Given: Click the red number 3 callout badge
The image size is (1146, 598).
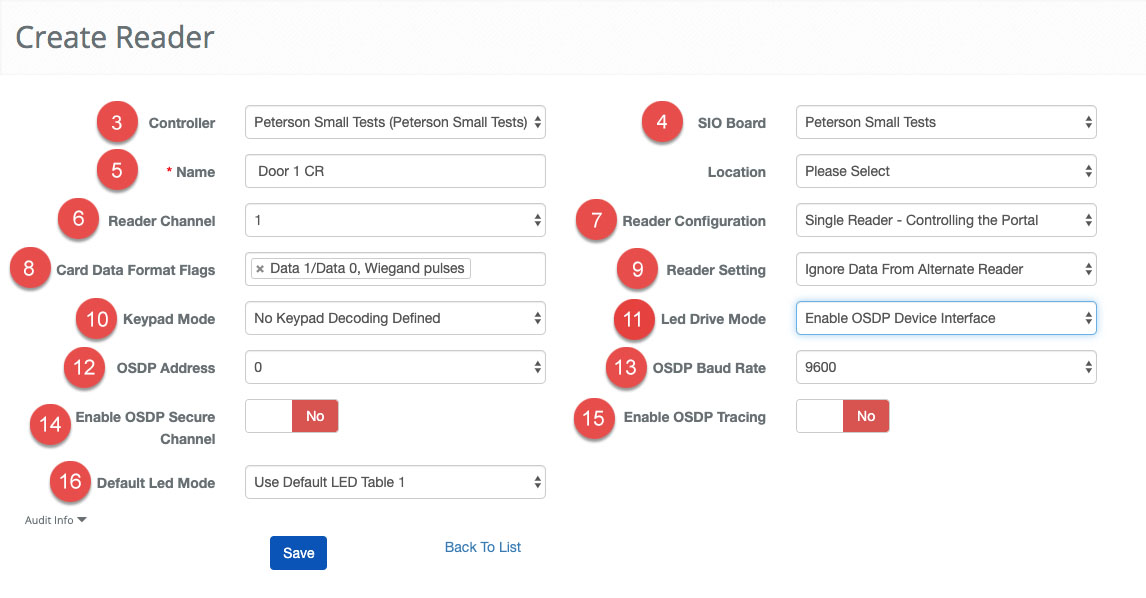Looking at the screenshot, I should click(x=117, y=123).
